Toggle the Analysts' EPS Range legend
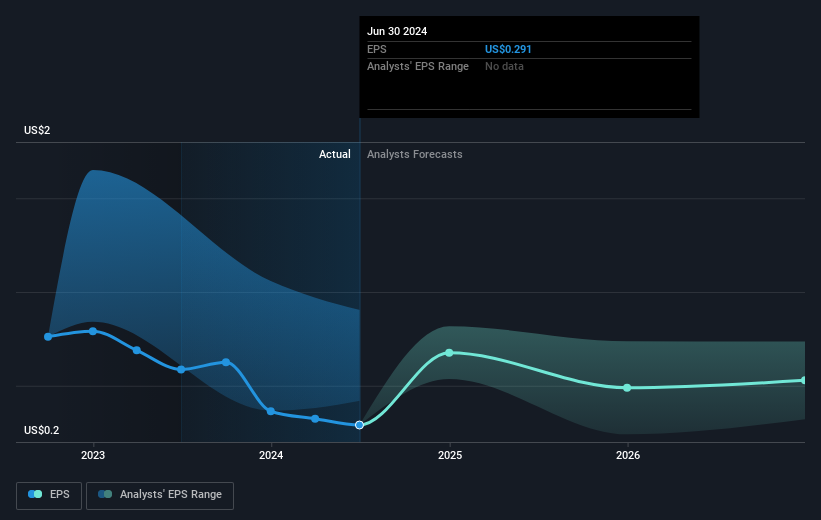 pyautogui.click(x=160, y=495)
